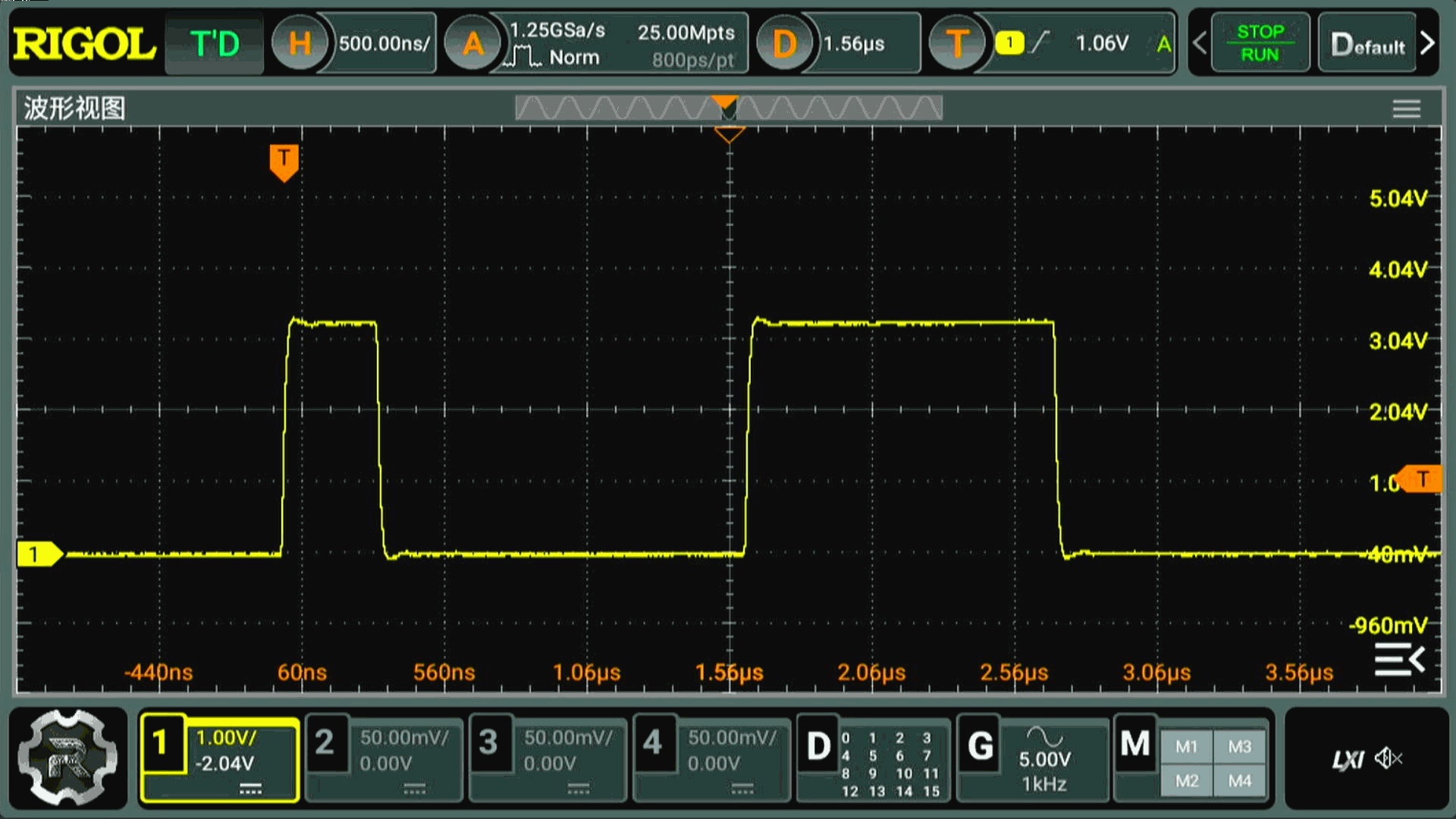Image resolution: width=1456 pixels, height=819 pixels.
Task: Tap the orange D delay icon
Action: tap(784, 43)
